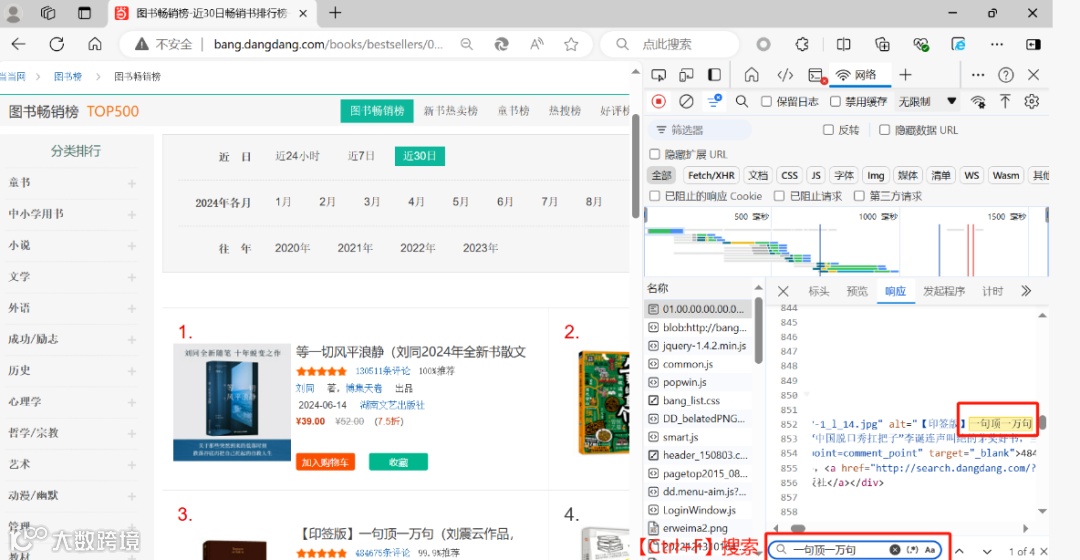Click the 加入购物车 button
The height and width of the screenshot is (560, 1080).
coord(325,462)
